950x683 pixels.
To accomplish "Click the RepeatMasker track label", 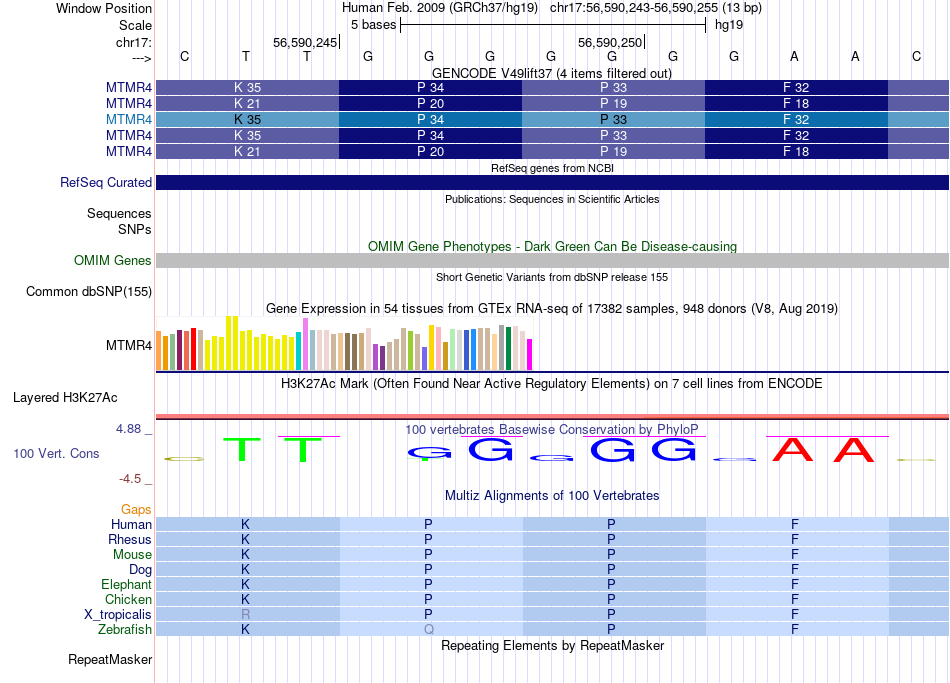I will pos(110,659).
